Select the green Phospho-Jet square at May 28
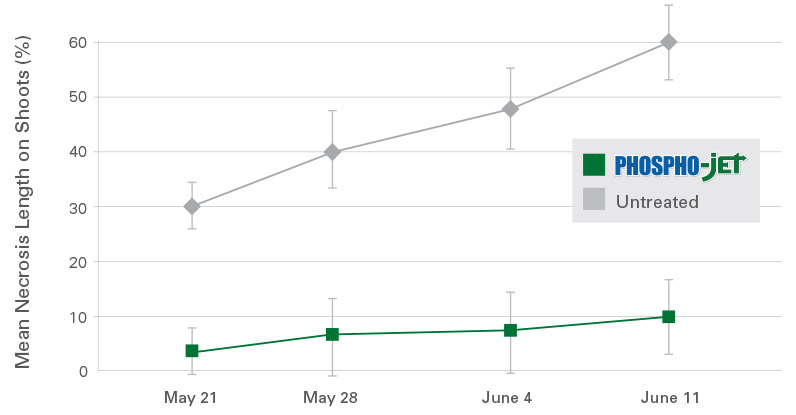Viewport: 796px width, 415px height. (x=332, y=334)
